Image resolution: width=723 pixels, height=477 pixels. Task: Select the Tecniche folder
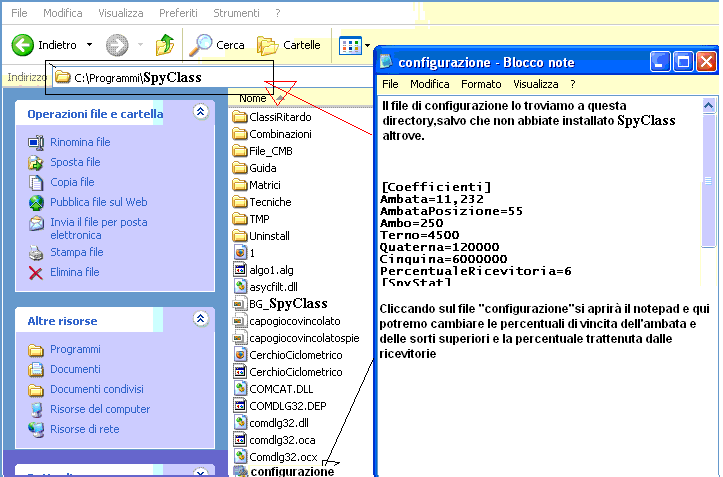tap(262, 202)
